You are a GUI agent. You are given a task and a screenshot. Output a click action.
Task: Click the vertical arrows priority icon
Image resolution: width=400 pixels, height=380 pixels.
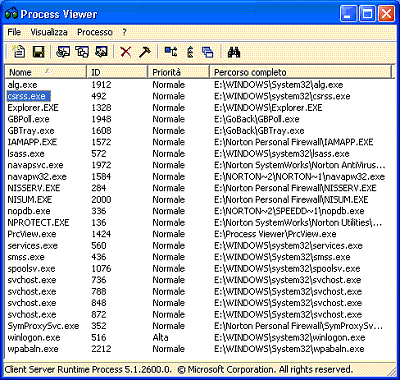click(190, 52)
